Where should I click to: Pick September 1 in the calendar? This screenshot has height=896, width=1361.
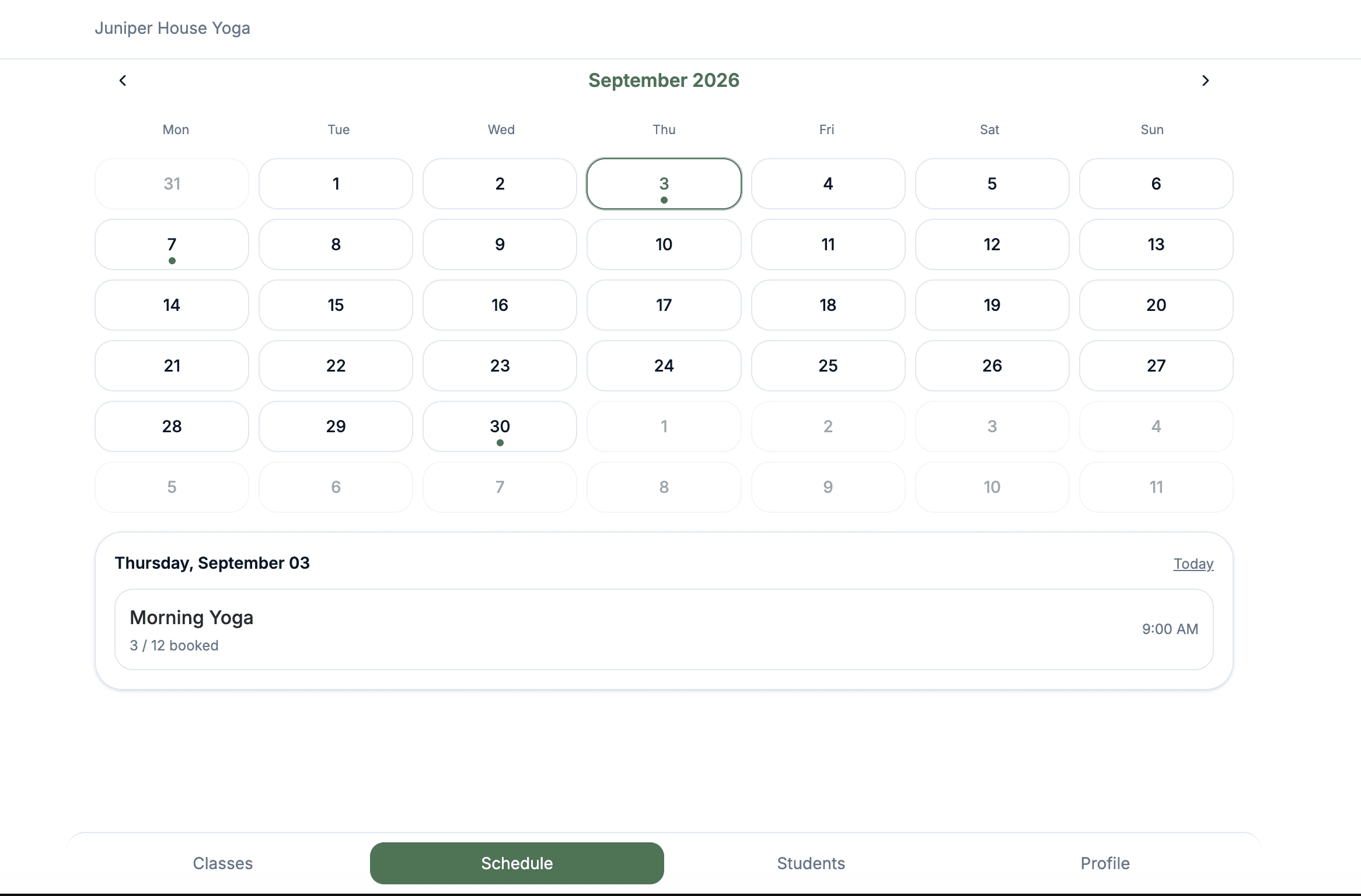point(336,184)
